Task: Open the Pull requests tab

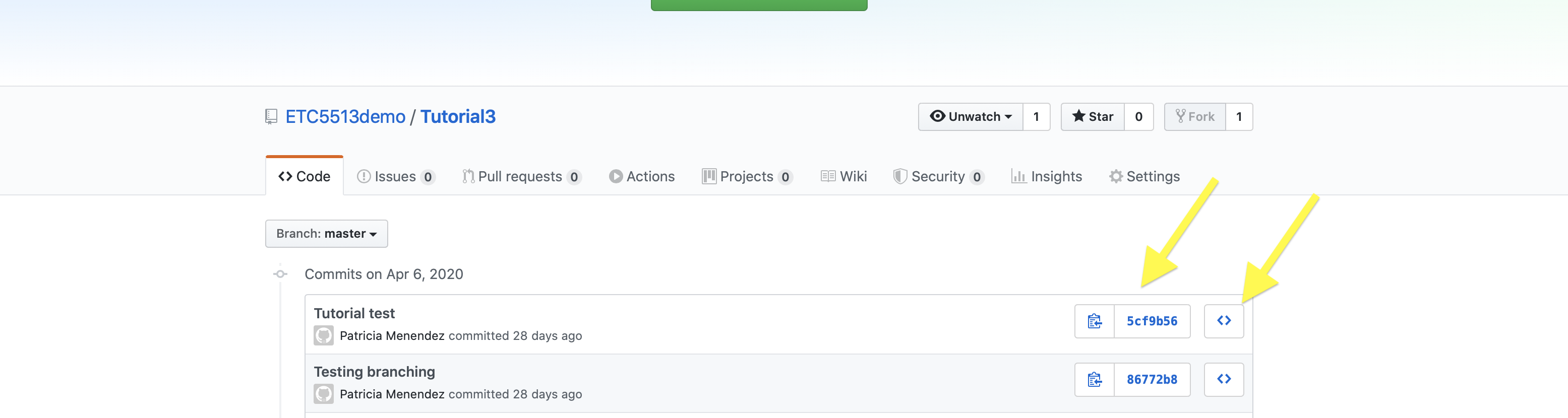Action: point(520,176)
